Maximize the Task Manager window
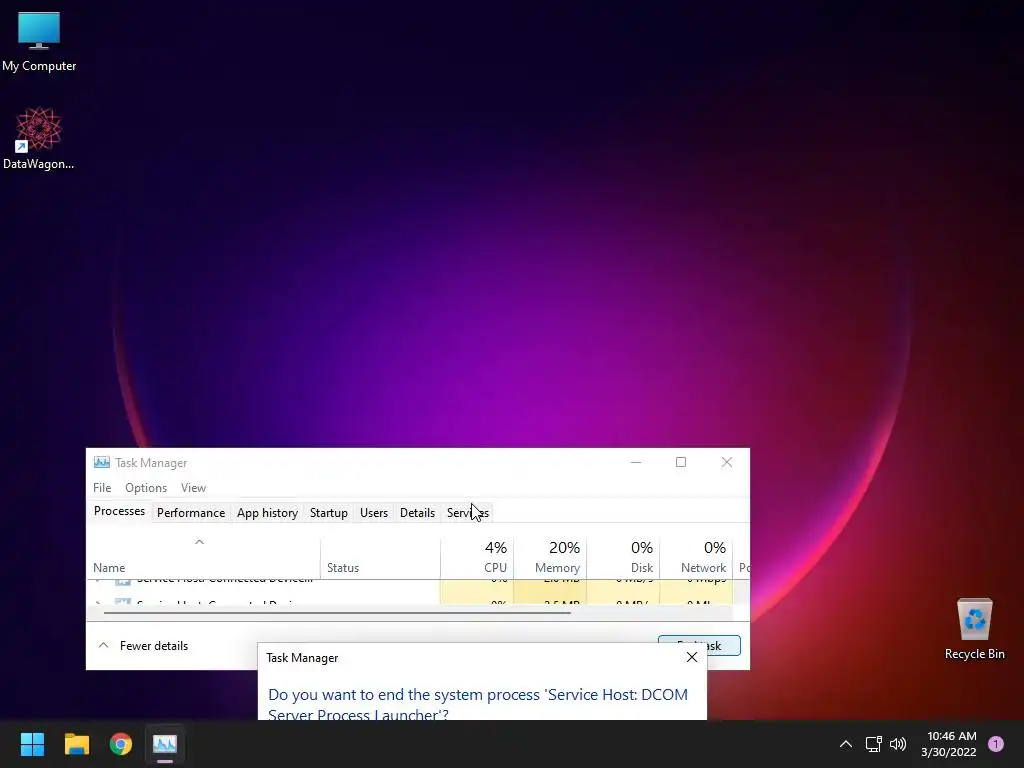Viewport: 1024px width, 768px height. click(x=680, y=462)
